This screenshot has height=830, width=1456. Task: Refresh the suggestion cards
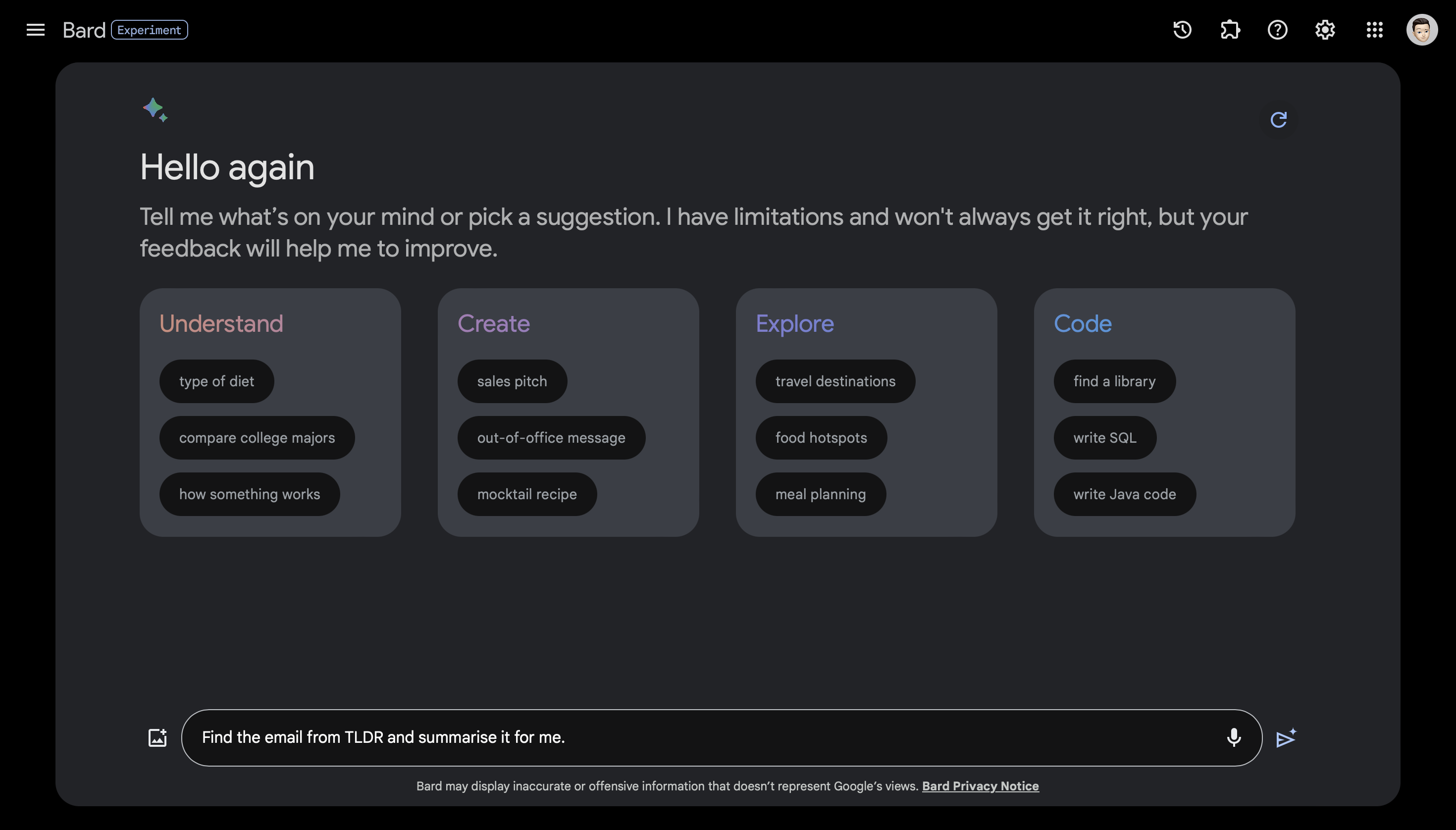point(1279,120)
